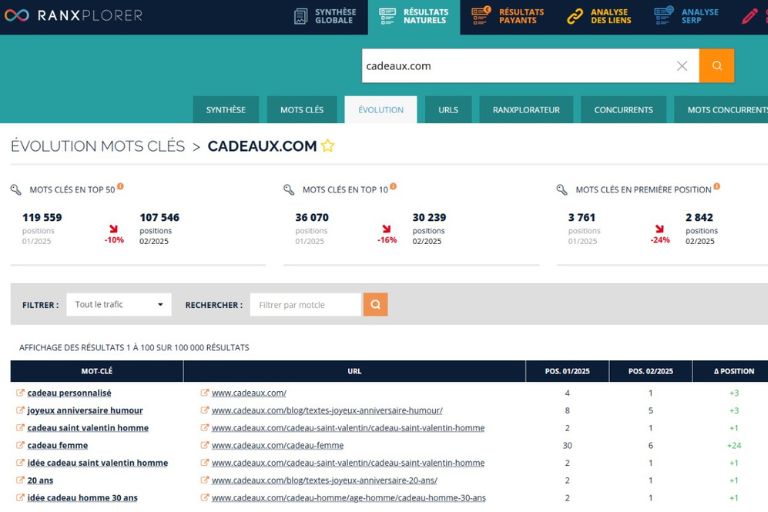Open the Mots Concurrents tab
768x512 pixels.
point(721,110)
